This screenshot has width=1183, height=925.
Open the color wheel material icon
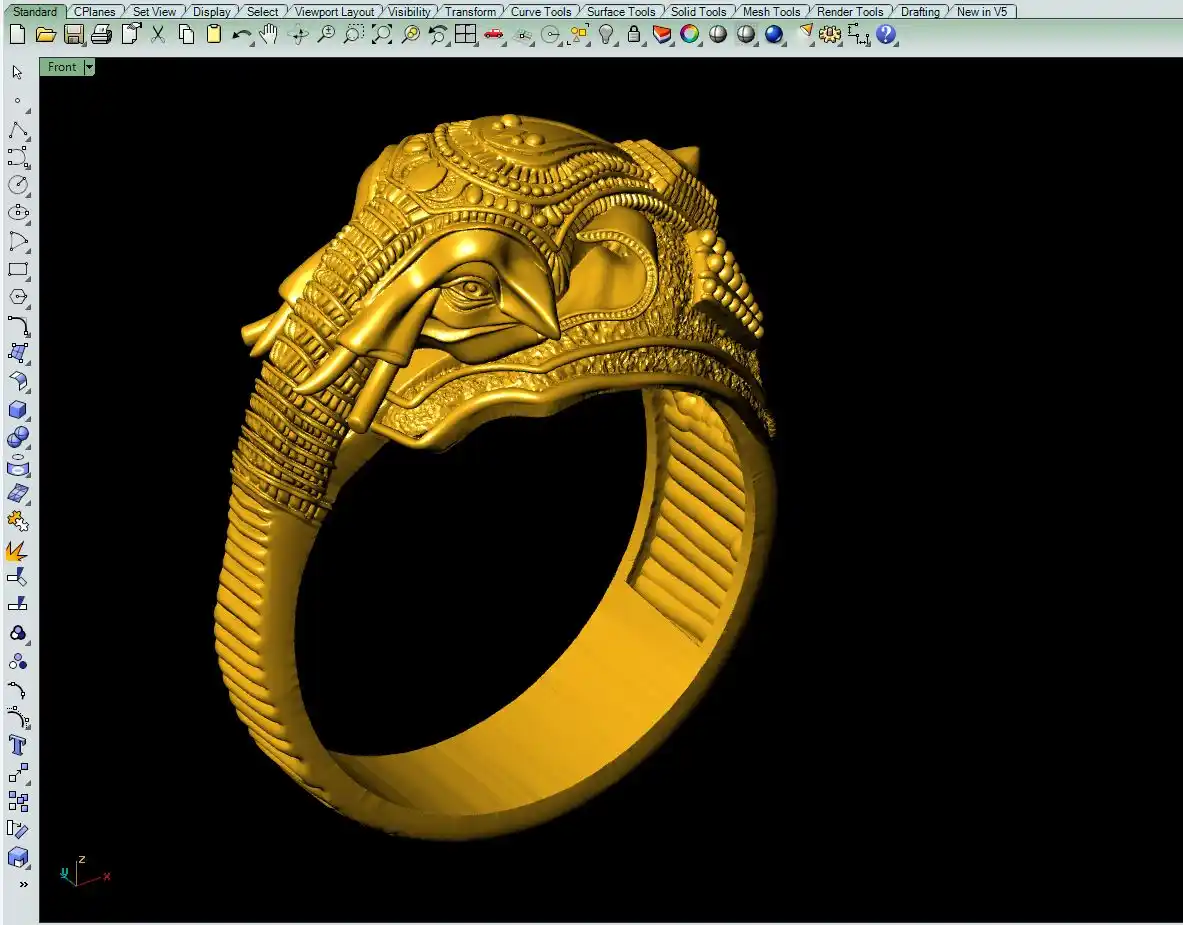click(690, 35)
